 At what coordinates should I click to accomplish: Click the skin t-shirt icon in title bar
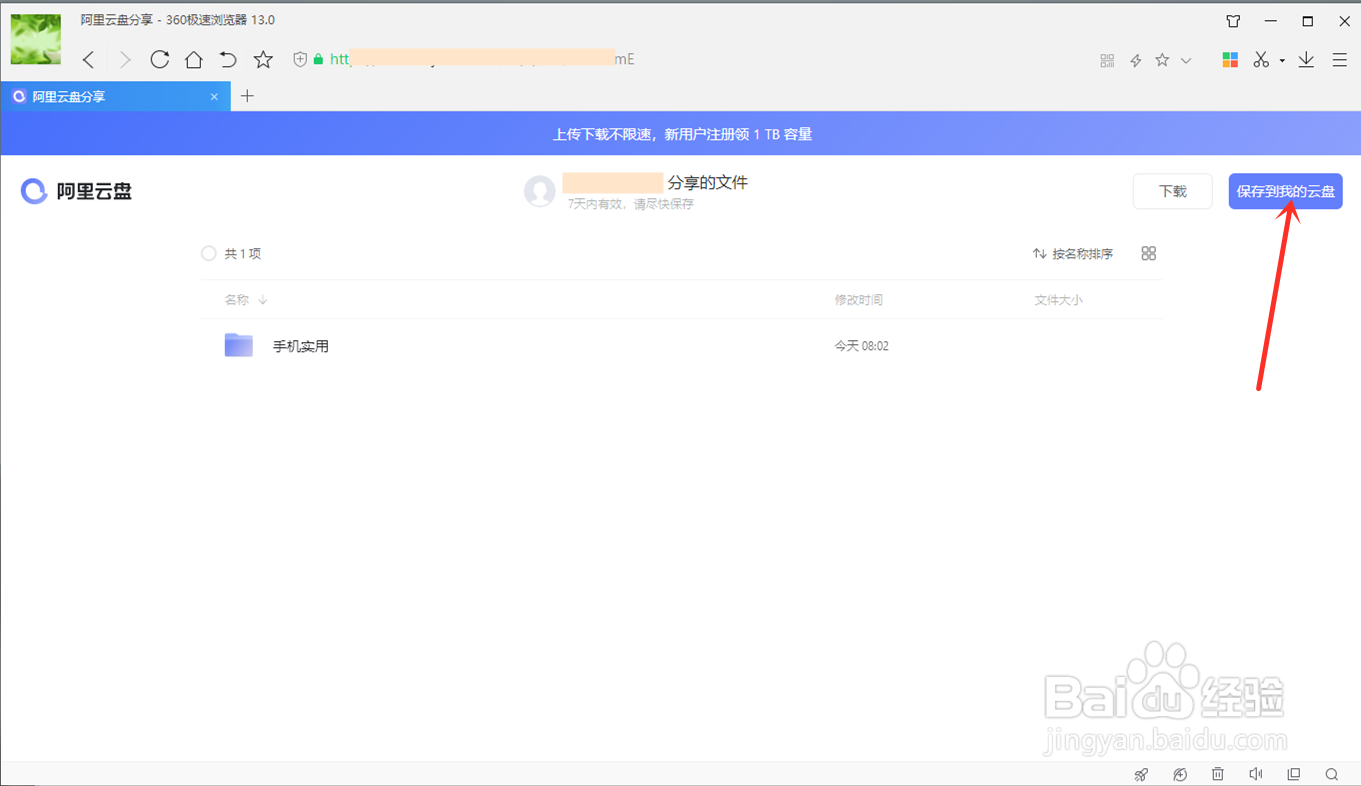(x=1233, y=21)
